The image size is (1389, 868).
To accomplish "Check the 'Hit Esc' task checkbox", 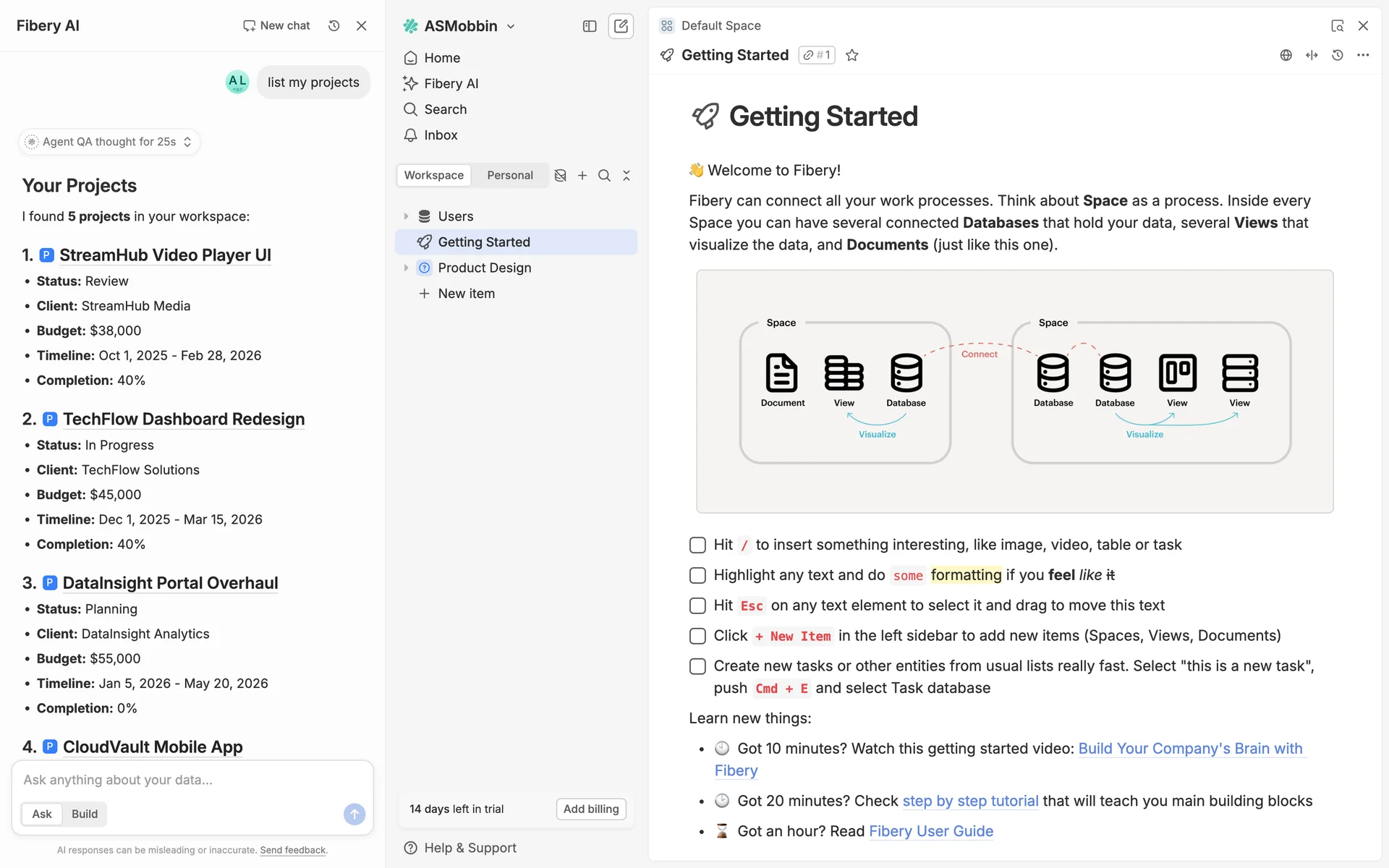I will pyautogui.click(x=697, y=606).
